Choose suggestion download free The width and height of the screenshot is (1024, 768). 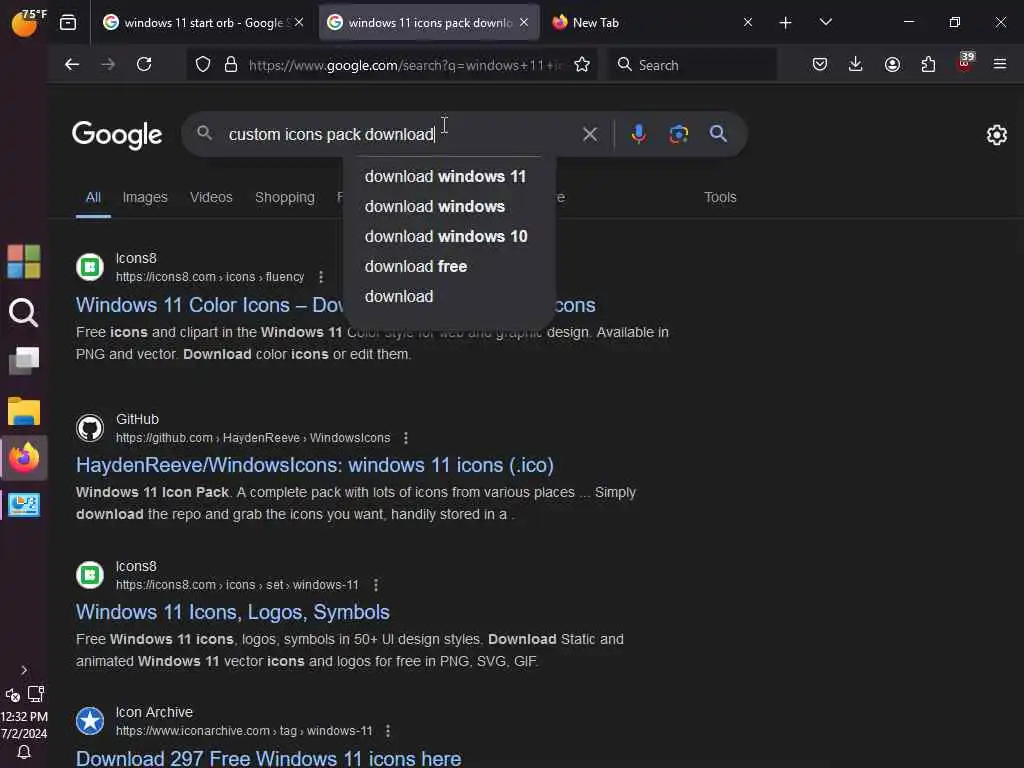[x=449, y=266]
